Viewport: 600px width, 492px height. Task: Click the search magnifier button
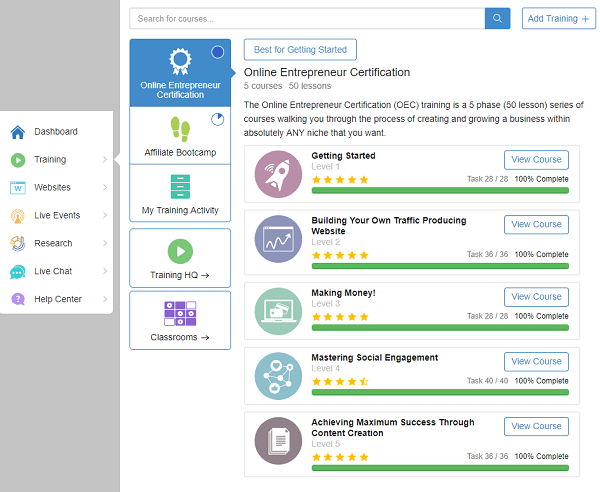tap(497, 19)
